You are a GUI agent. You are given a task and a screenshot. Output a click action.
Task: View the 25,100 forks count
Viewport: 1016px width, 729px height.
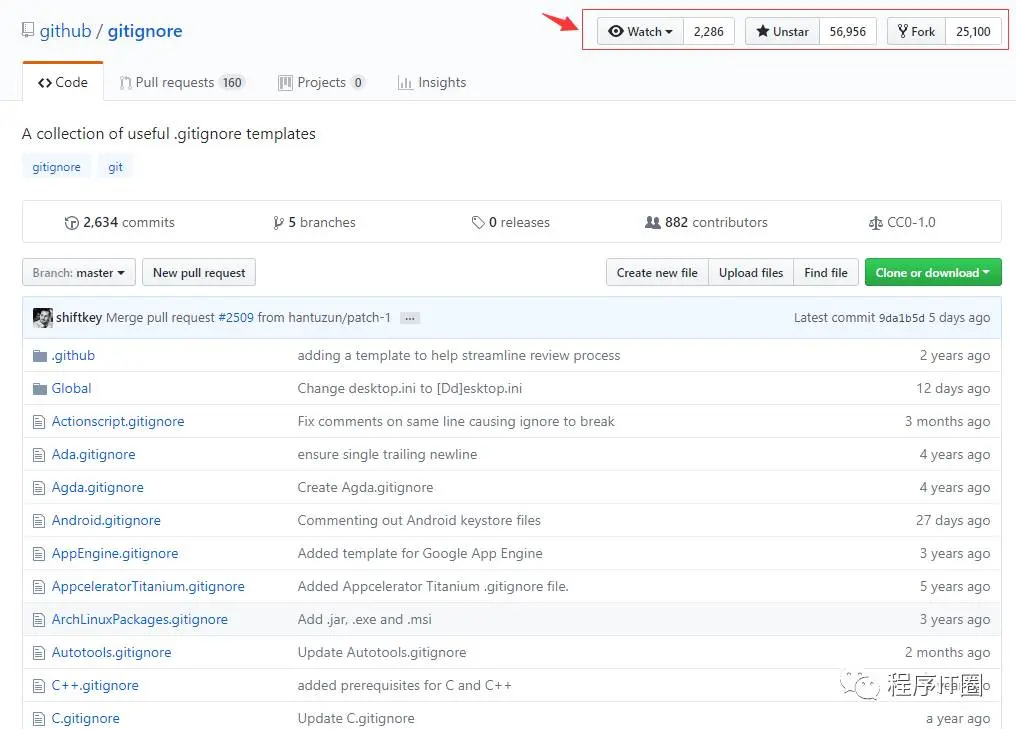tap(973, 31)
